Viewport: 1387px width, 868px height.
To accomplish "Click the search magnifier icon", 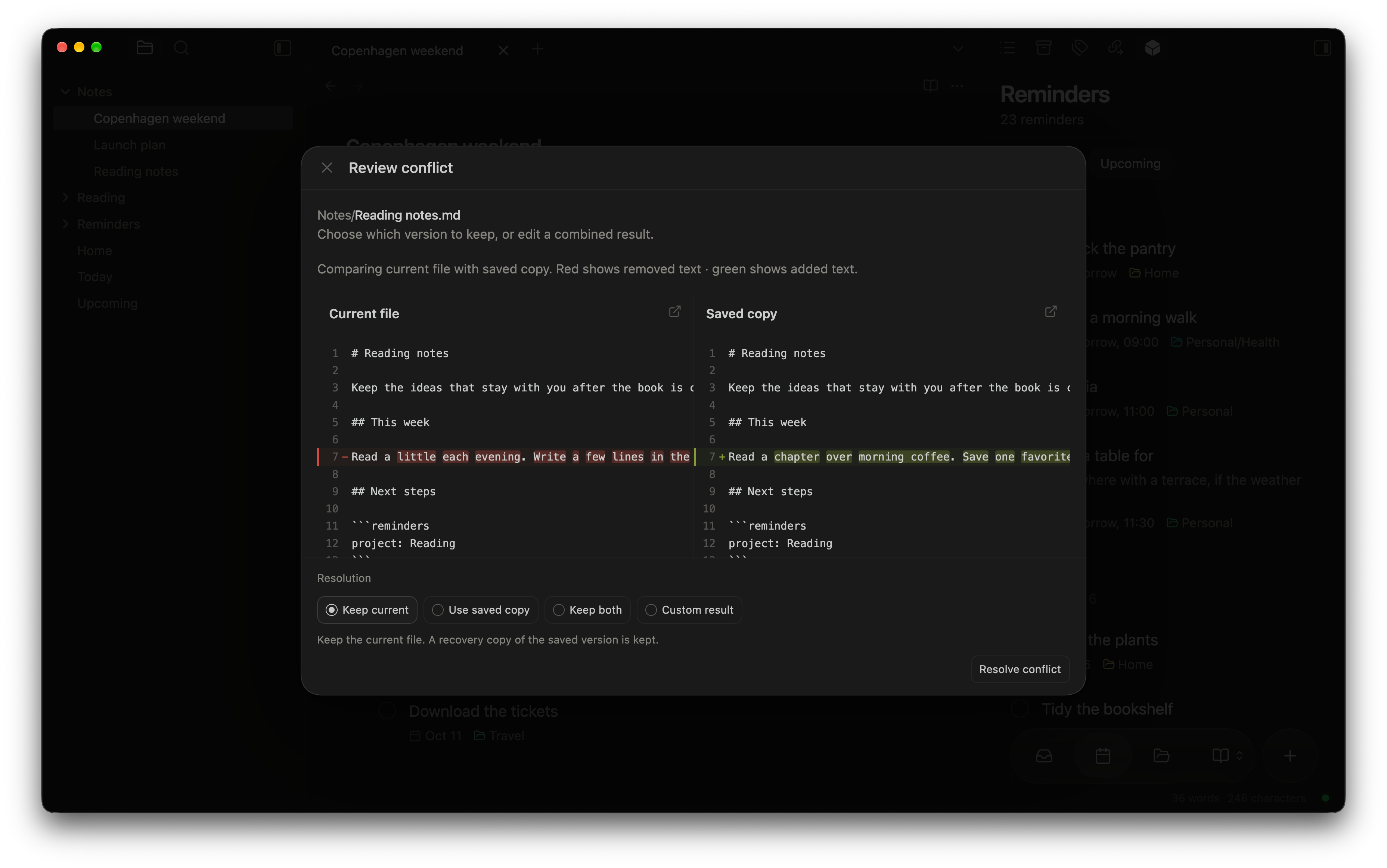I will 181,48.
